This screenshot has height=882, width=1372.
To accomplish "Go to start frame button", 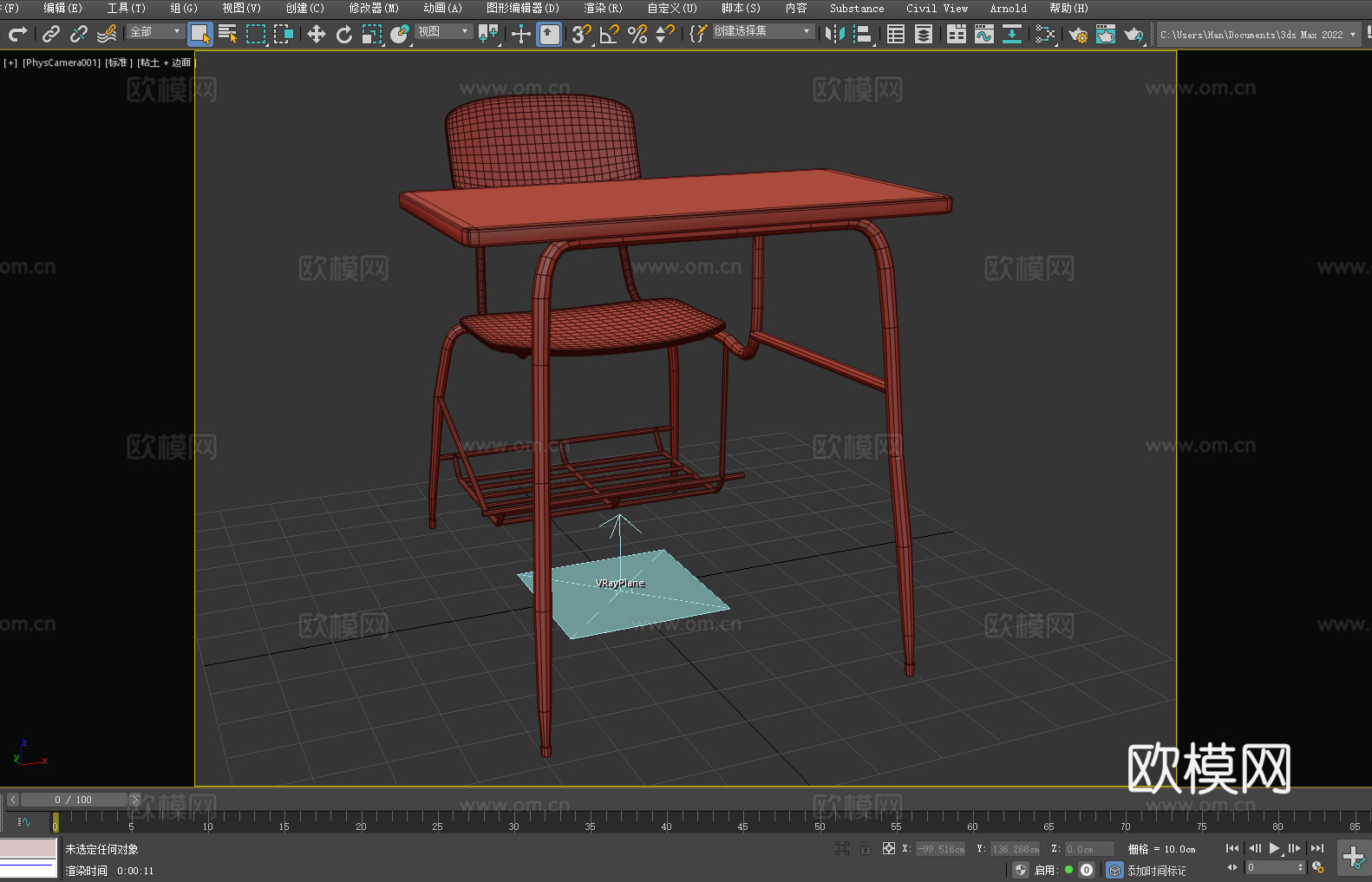I will (x=1232, y=848).
